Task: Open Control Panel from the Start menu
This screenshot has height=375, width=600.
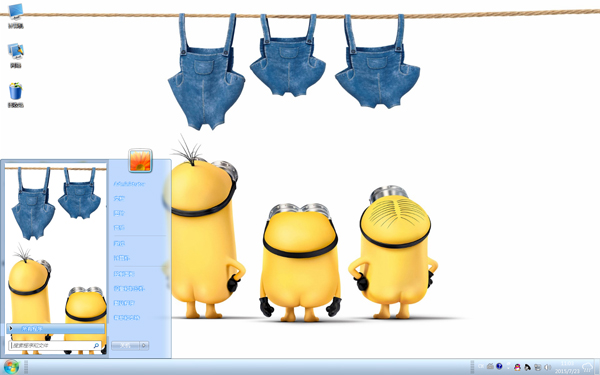Action: coord(124,274)
